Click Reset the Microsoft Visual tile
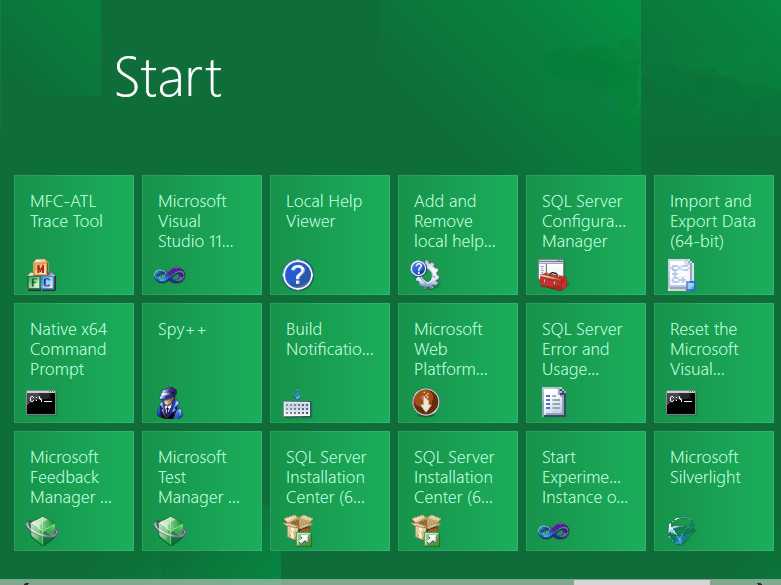 coord(713,363)
